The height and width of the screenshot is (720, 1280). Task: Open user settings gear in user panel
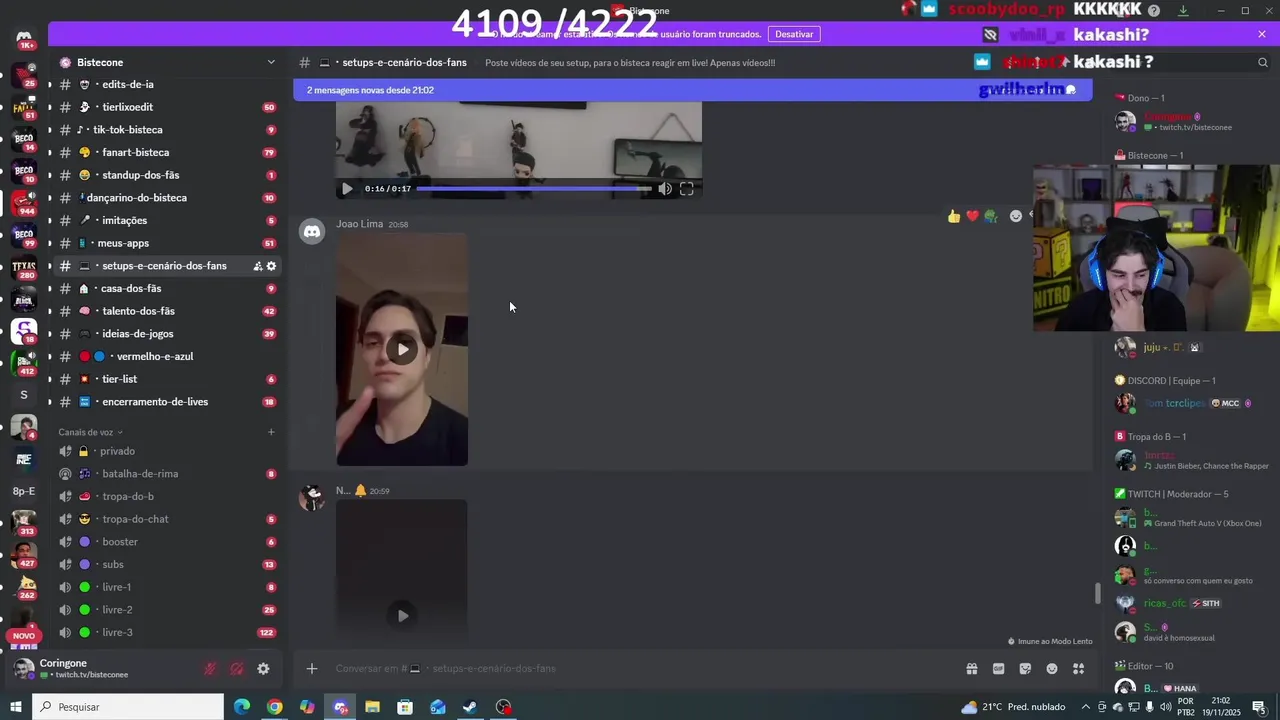pos(263,669)
